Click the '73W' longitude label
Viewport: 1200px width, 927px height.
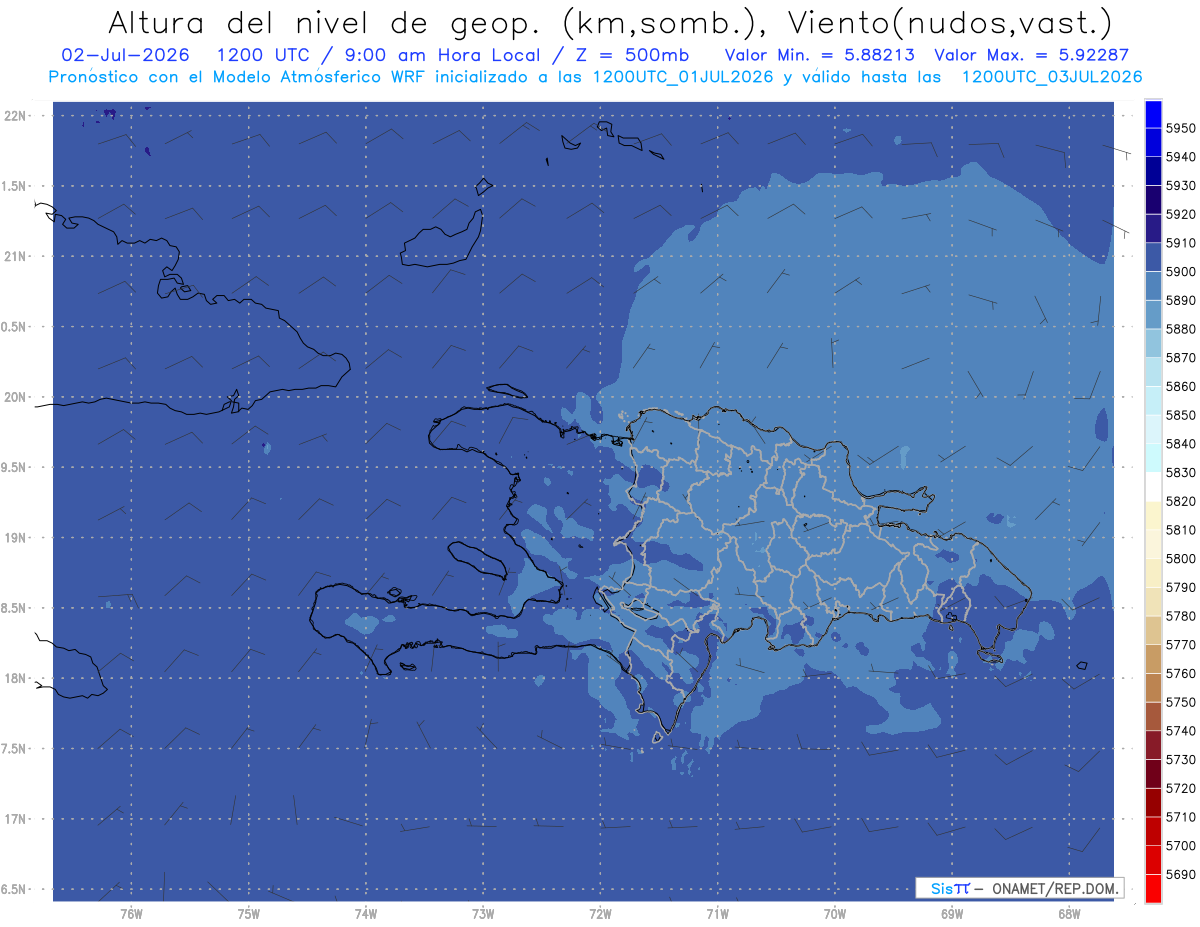point(483,914)
